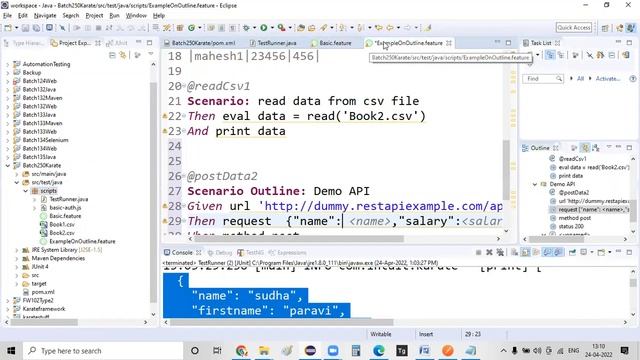Open the Help menu

click(159, 16)
